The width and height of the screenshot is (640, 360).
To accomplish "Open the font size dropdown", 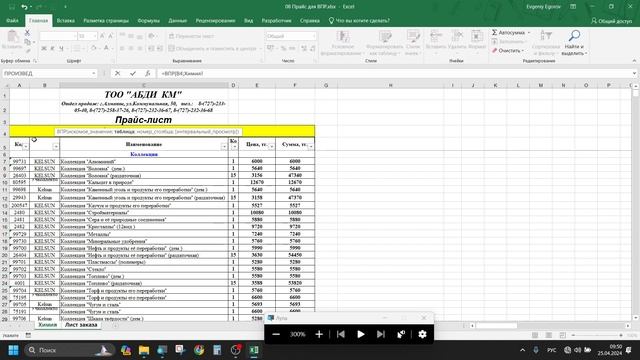I will pyautogui.click(x=95, y=36).
